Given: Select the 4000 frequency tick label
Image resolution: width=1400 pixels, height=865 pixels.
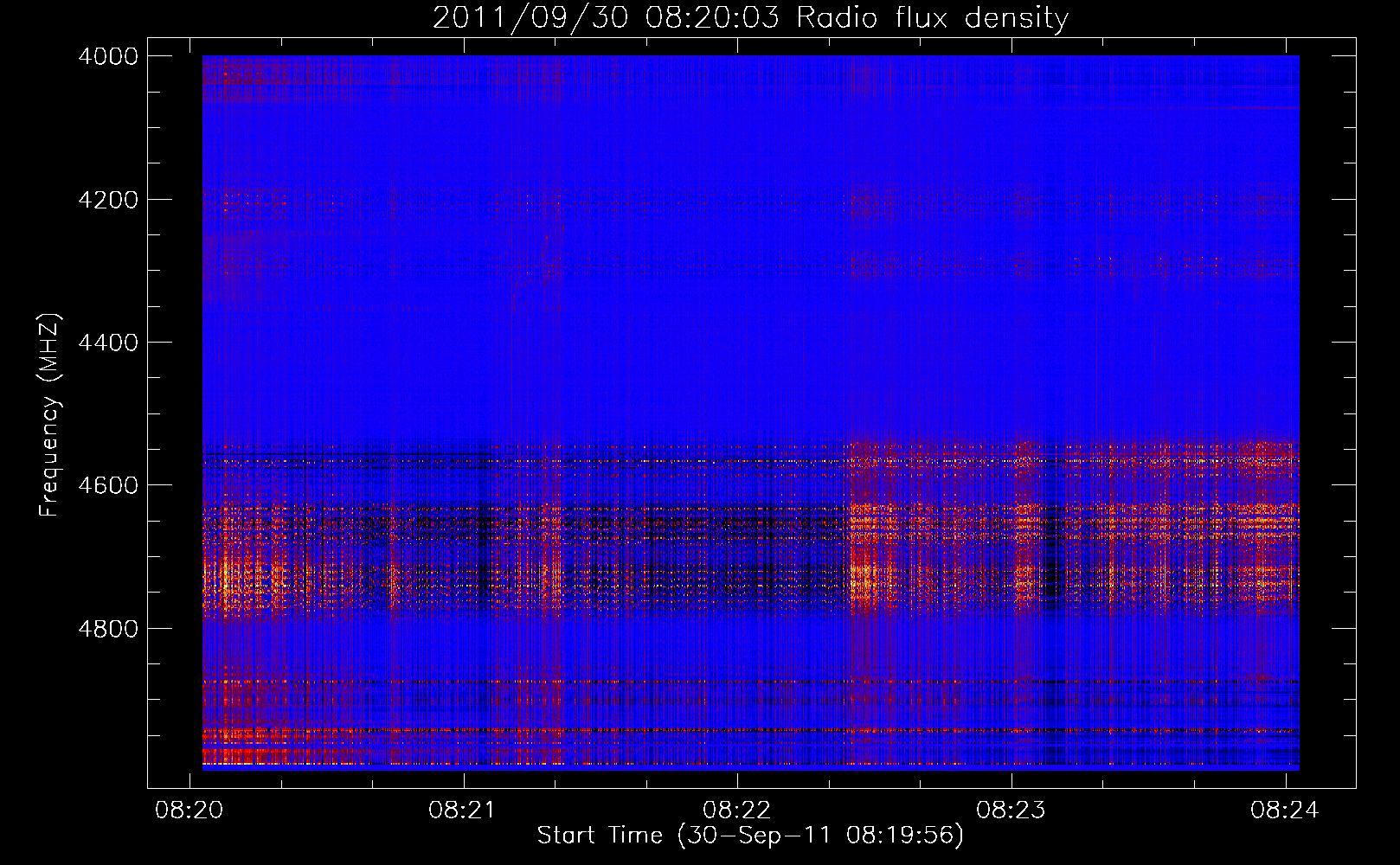Looking at the screenshot, I should pos(108,56).
